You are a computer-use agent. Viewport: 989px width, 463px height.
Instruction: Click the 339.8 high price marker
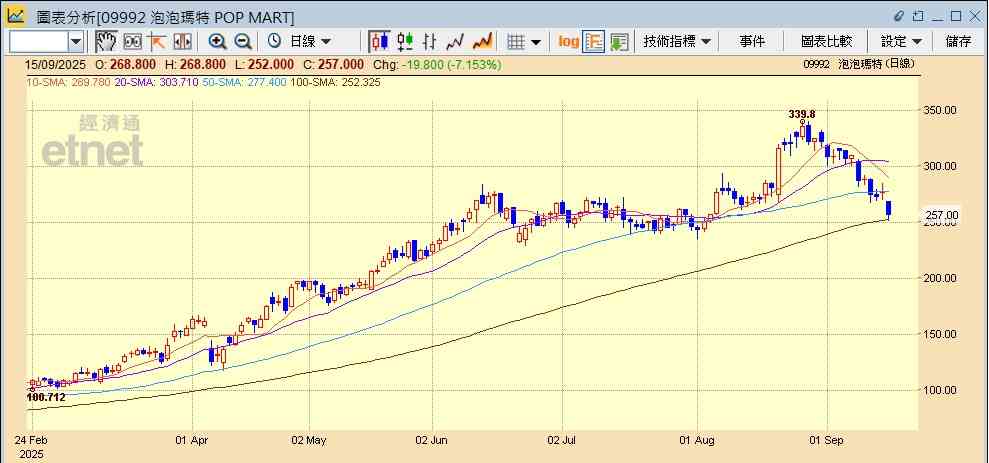click(x=802, y=114)
